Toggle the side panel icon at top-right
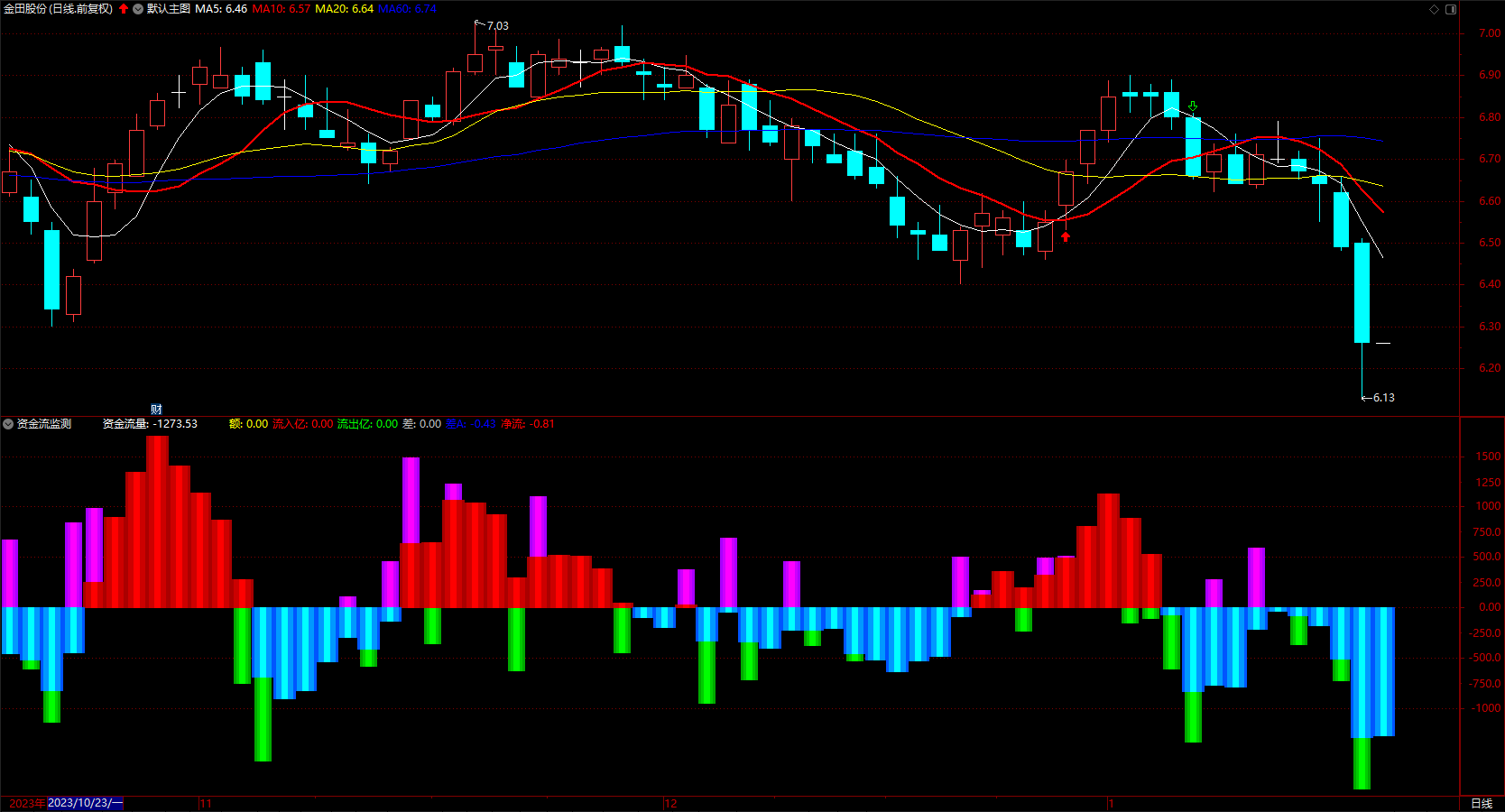1505x812 pixels. tap(1451, 9)
